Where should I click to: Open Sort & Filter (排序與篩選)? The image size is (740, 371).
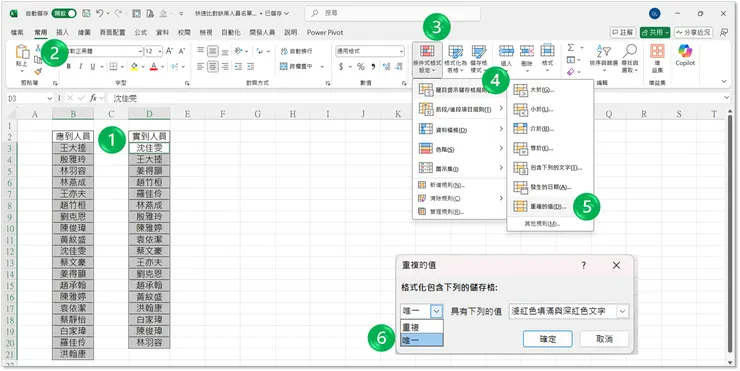tap(603, 58)
